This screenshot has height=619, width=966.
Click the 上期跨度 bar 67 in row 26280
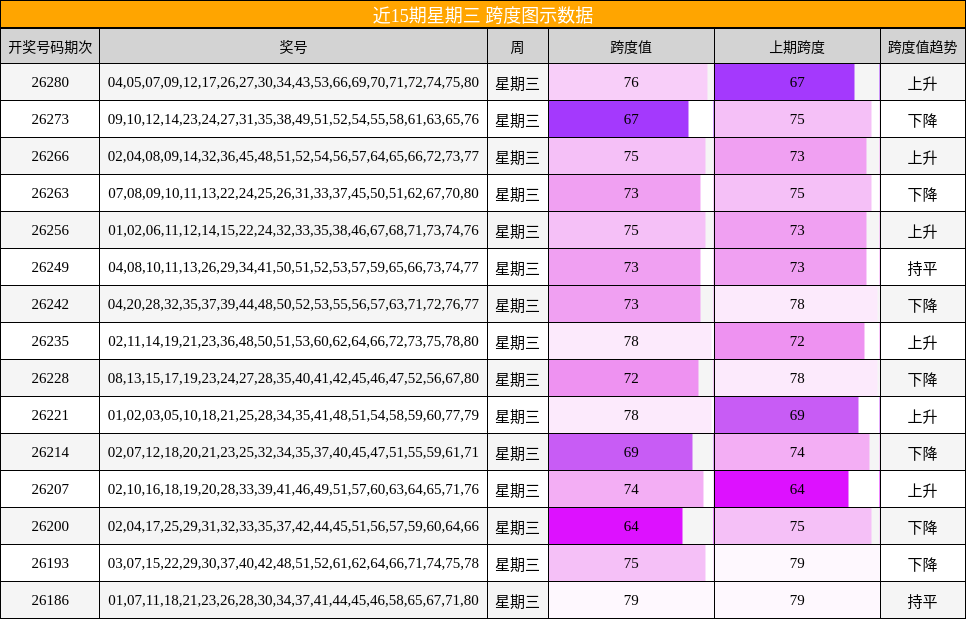[785, 83]
